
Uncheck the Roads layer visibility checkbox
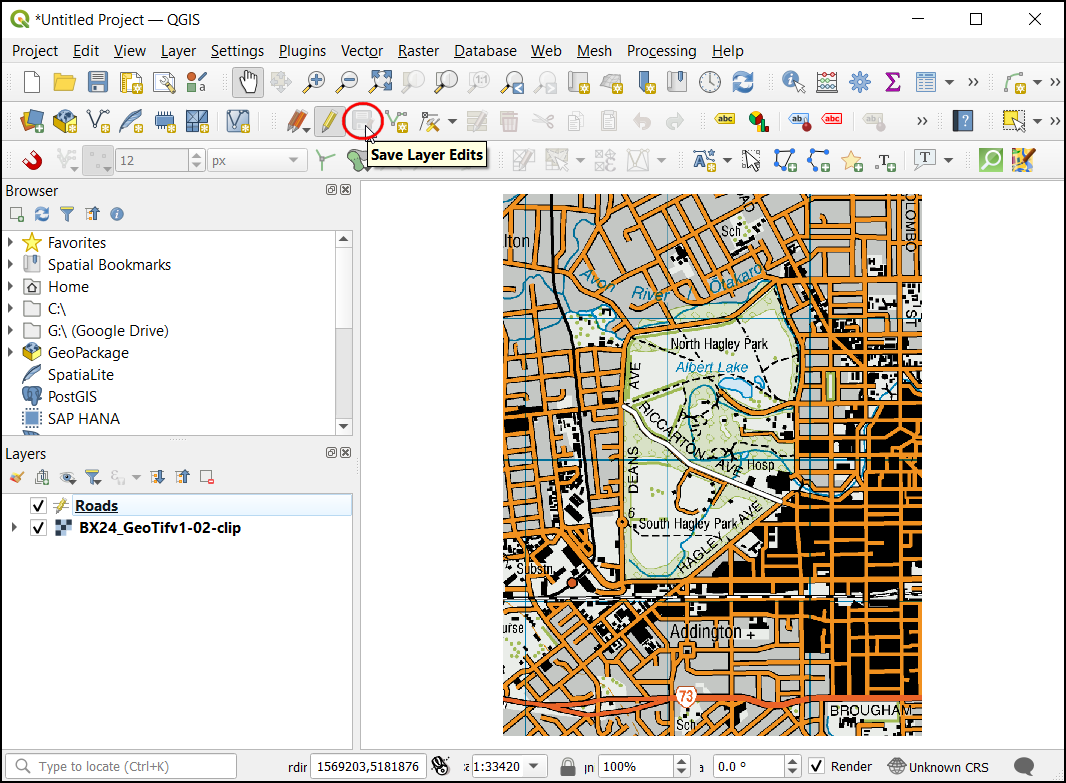pos(39,506)
